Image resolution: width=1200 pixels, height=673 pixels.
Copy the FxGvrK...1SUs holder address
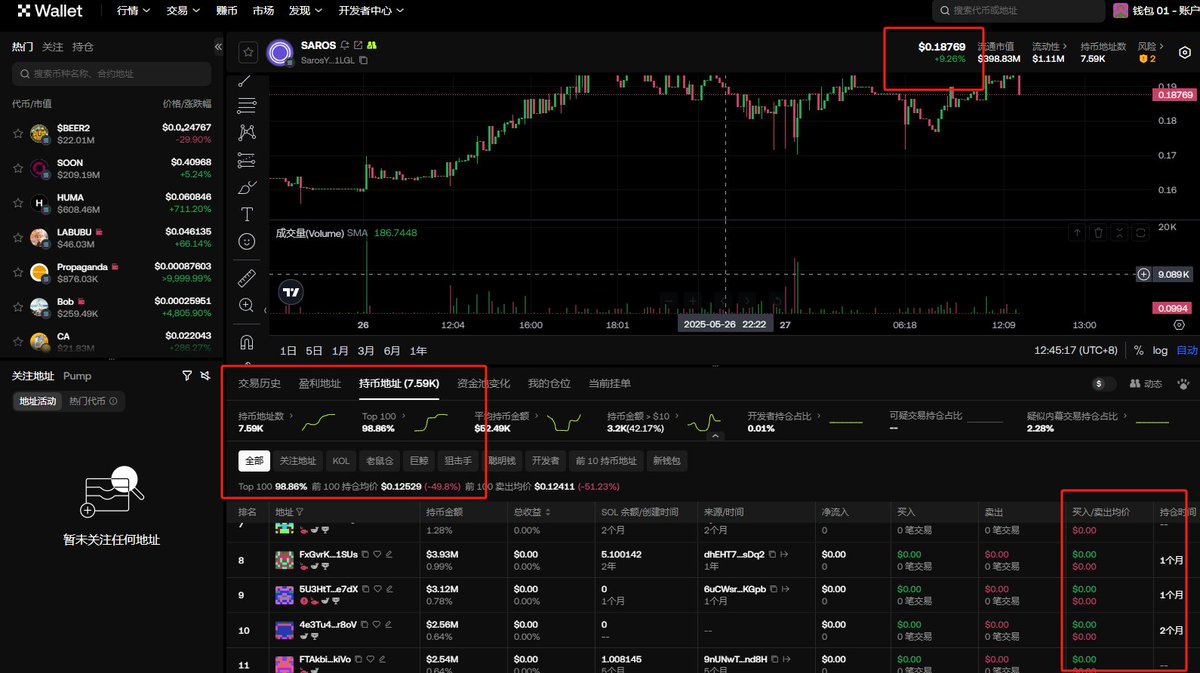click(x=364, y=553)
